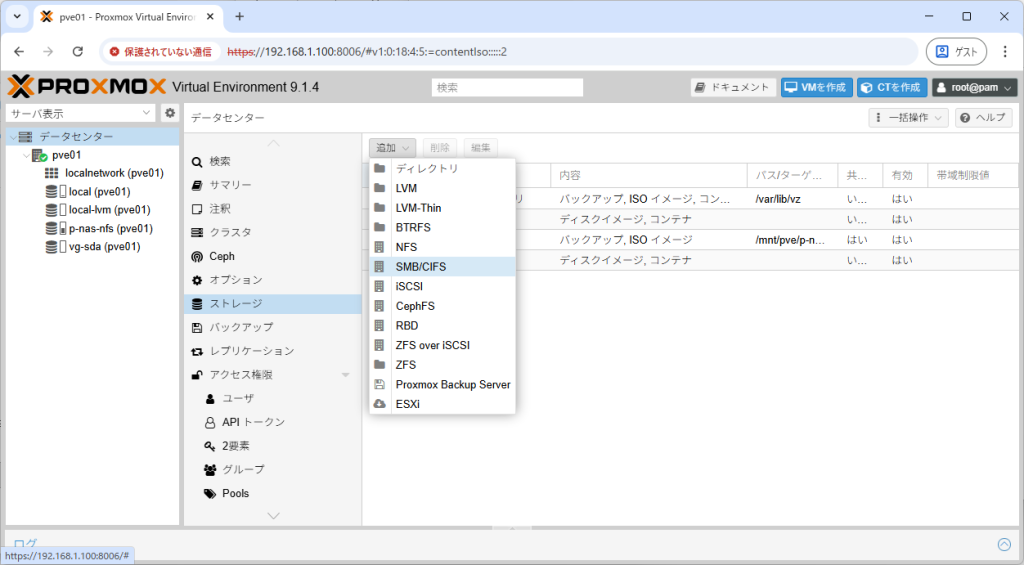Click the Backup floppy disk icon
Image resolution: width=1024 pixels, height=565 pixels.
click(x=197, y=327)
